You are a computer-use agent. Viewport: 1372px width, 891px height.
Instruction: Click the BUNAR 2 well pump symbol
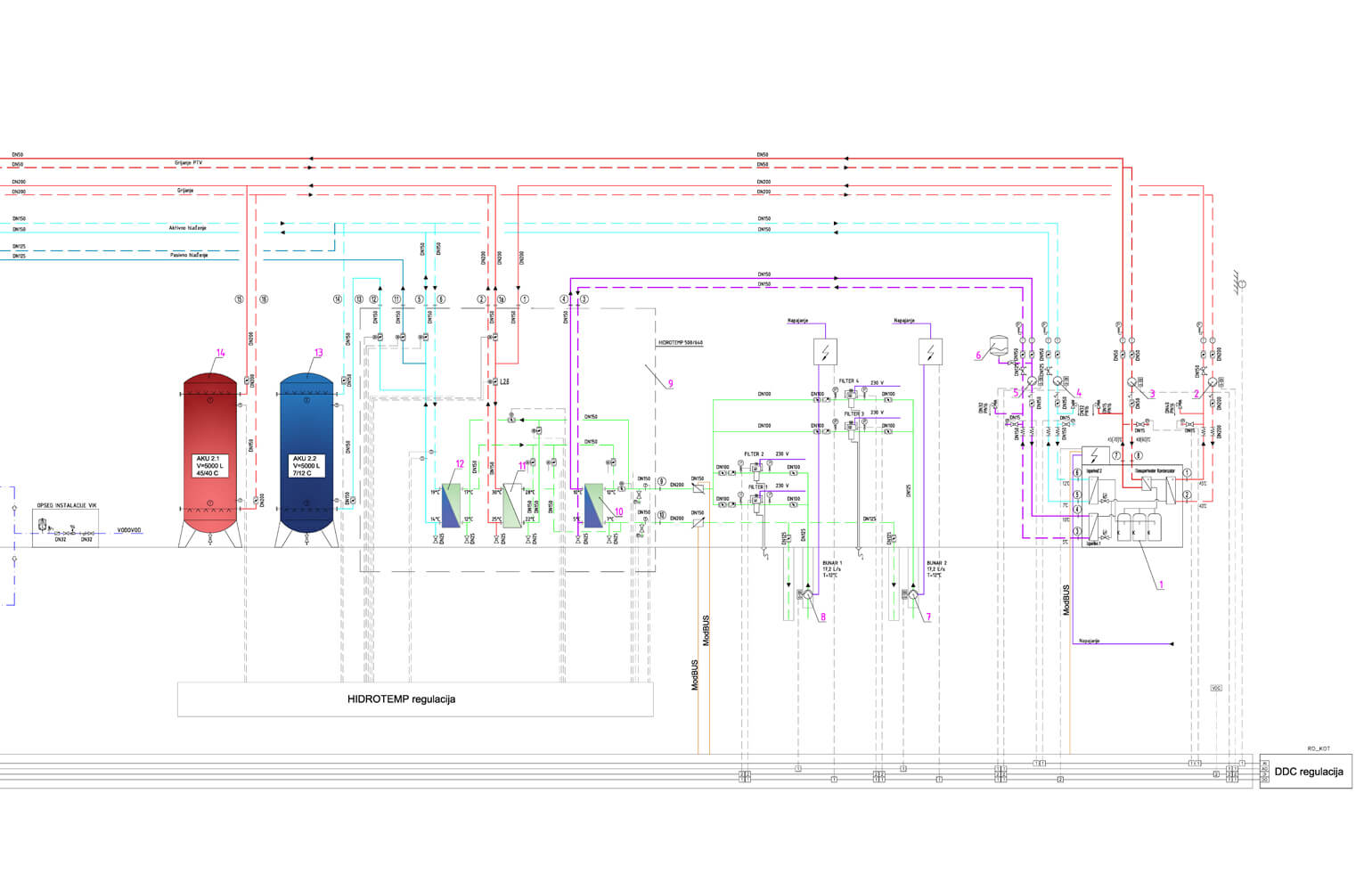click(x=913, y=593)
